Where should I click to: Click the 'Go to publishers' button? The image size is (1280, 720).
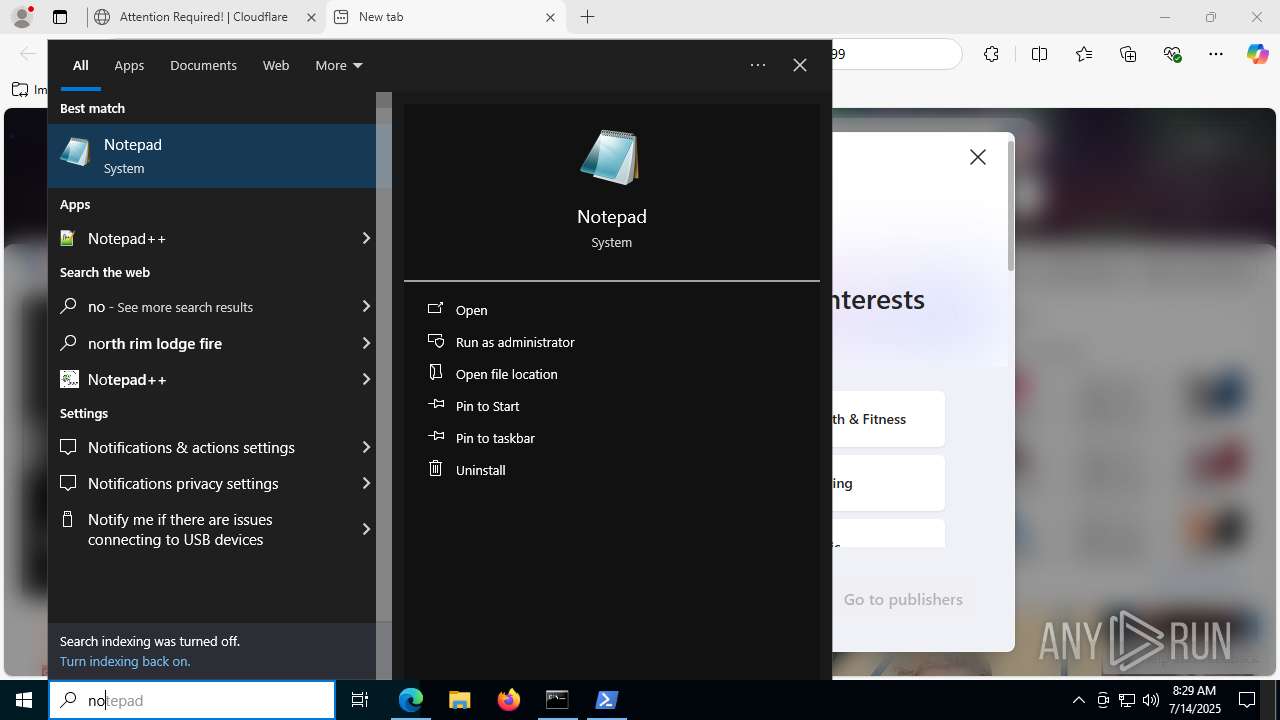click(903, 599)
